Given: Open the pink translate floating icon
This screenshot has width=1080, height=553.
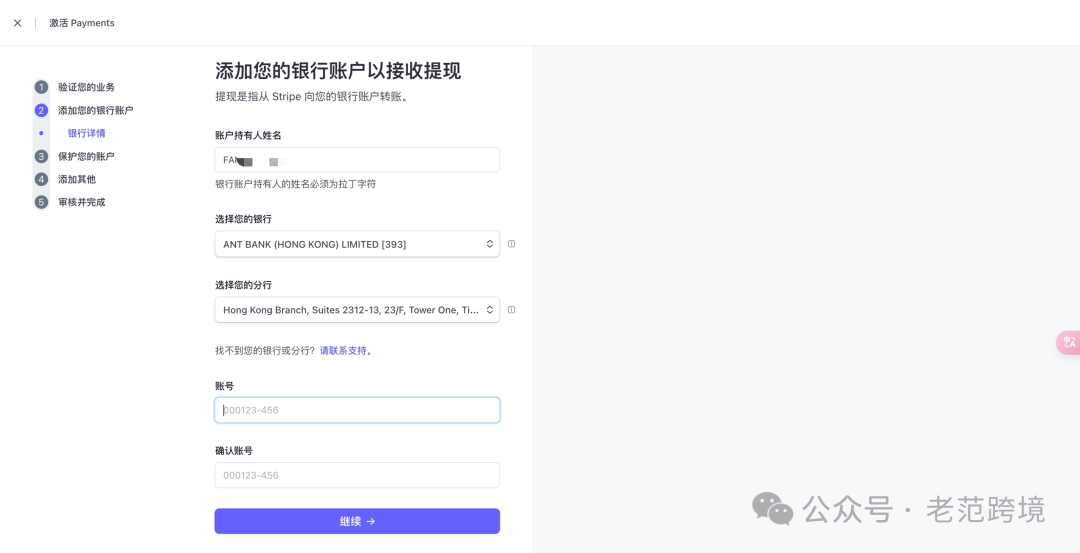Looking at the screenshot, I should click(x=1069, y=342).
